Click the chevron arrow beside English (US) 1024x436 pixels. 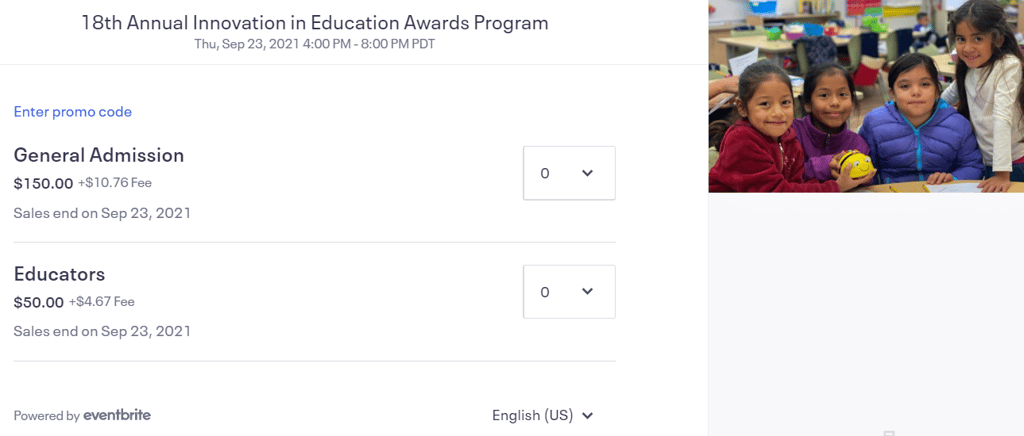pyautogui.click(x=588, y=415)
